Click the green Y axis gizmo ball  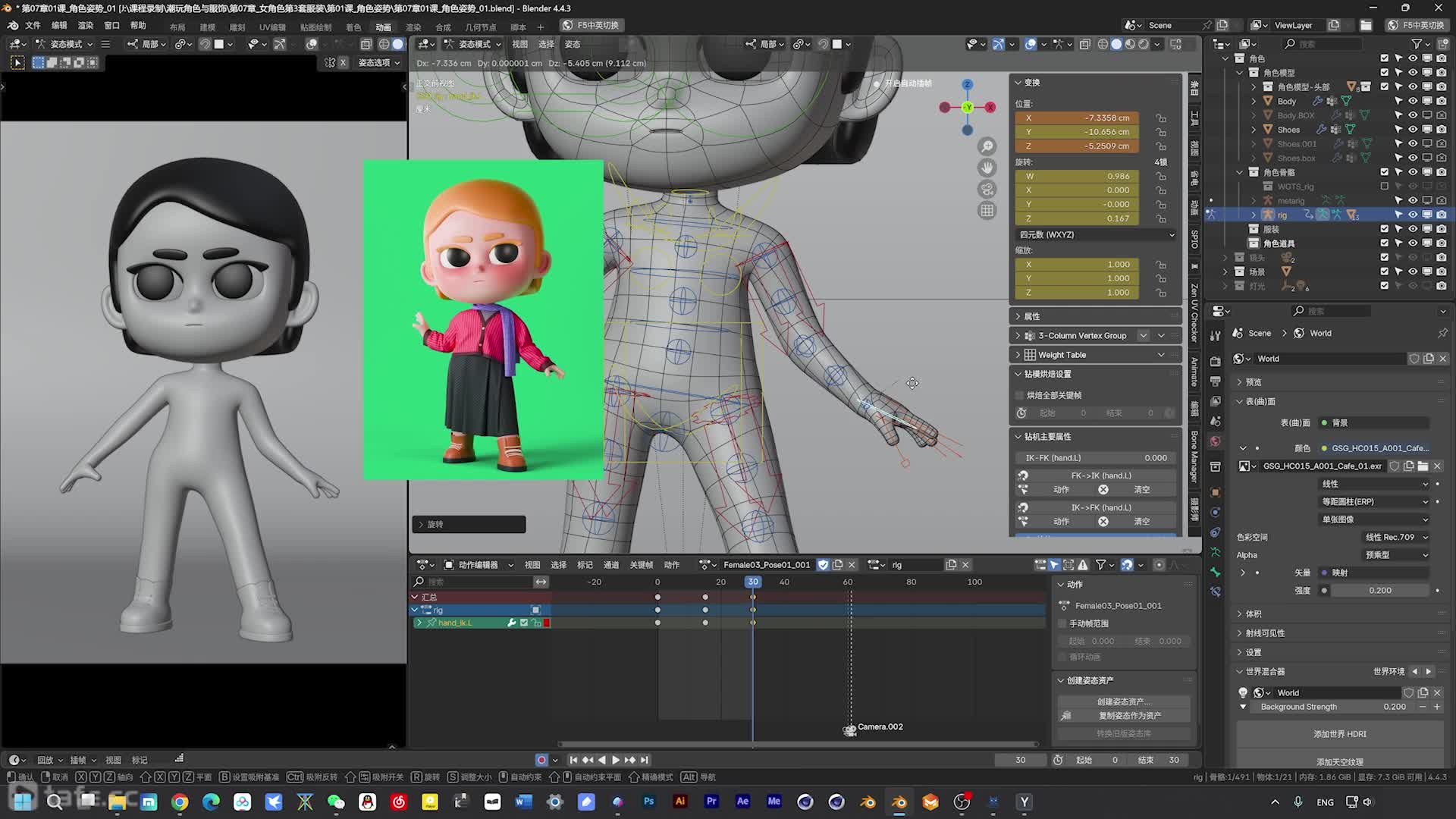click(x=967, y=108)
